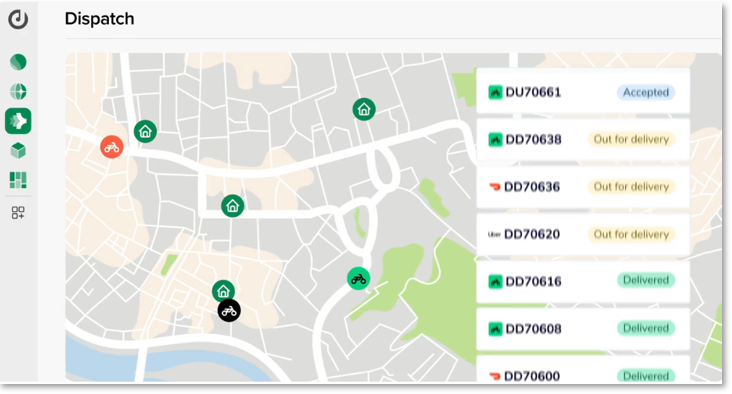Open Uber order DD70620
732x394 pixels.
[x=583, y=234]
